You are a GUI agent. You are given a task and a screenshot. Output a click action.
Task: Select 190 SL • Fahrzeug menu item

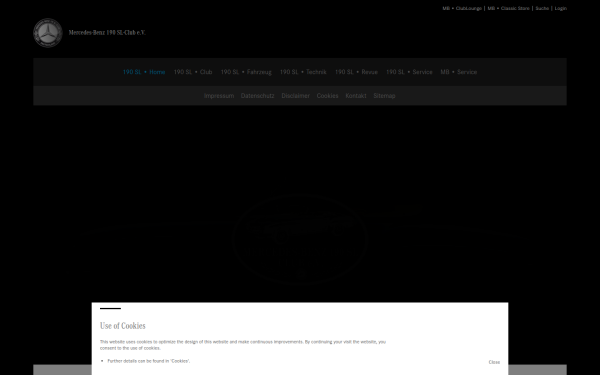[x=246, y=72]
